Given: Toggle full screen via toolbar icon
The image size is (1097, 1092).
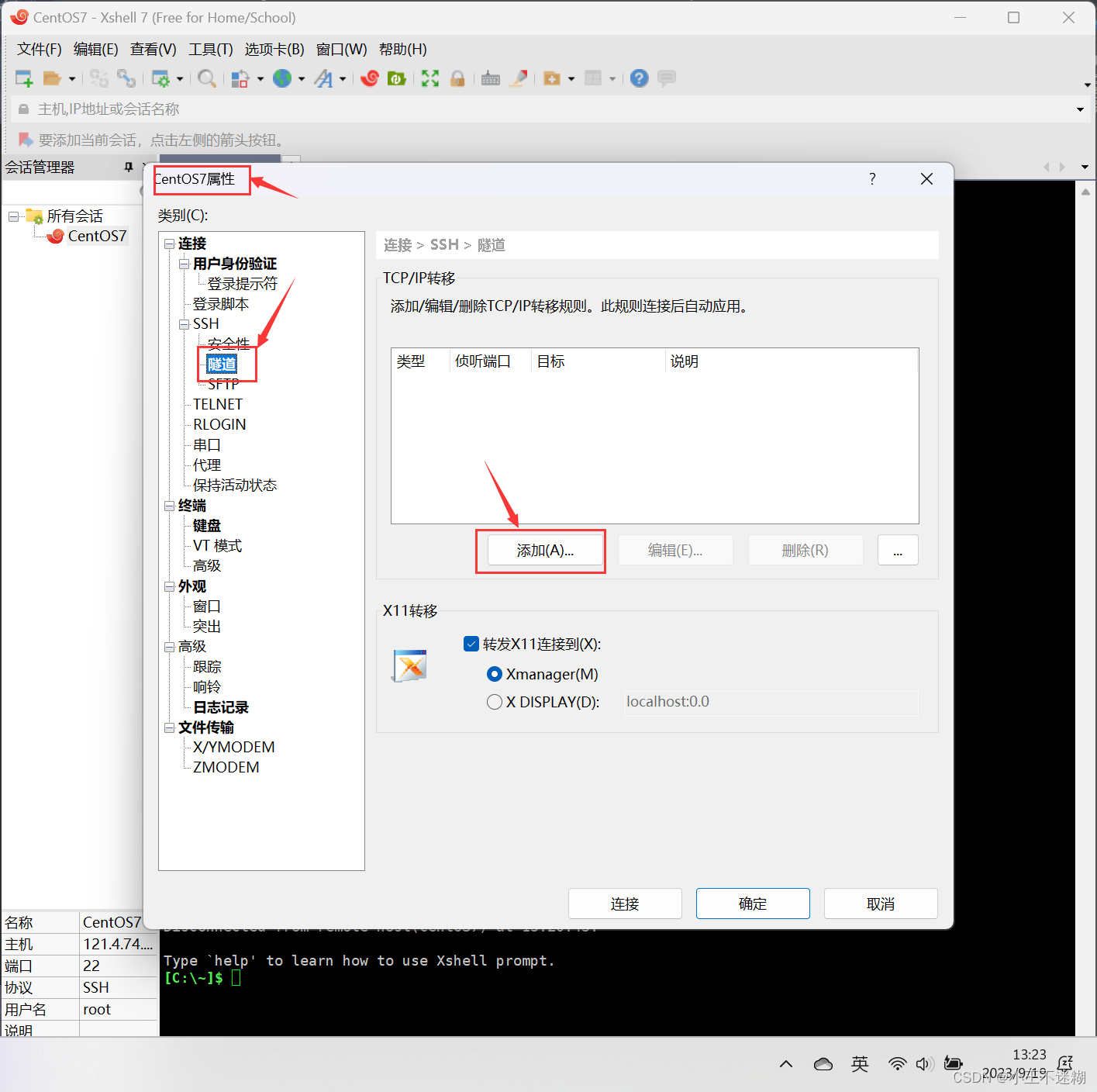Looking at the screenshot, I should click(x=430, y=78).
